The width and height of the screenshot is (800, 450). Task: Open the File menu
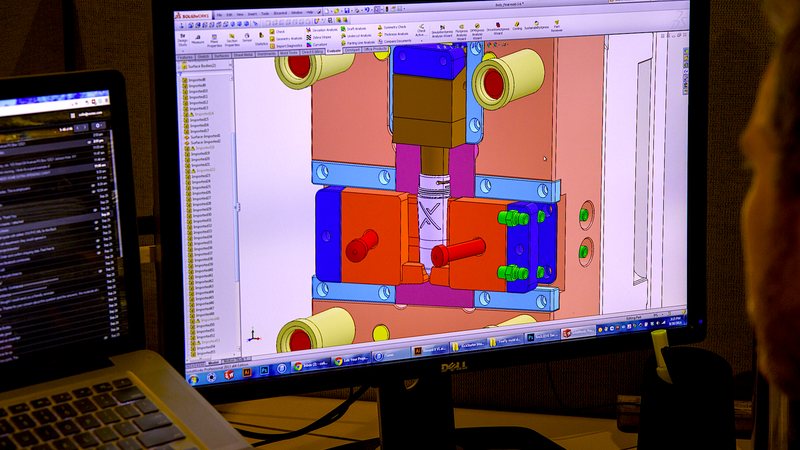click(x=219, y=14)
